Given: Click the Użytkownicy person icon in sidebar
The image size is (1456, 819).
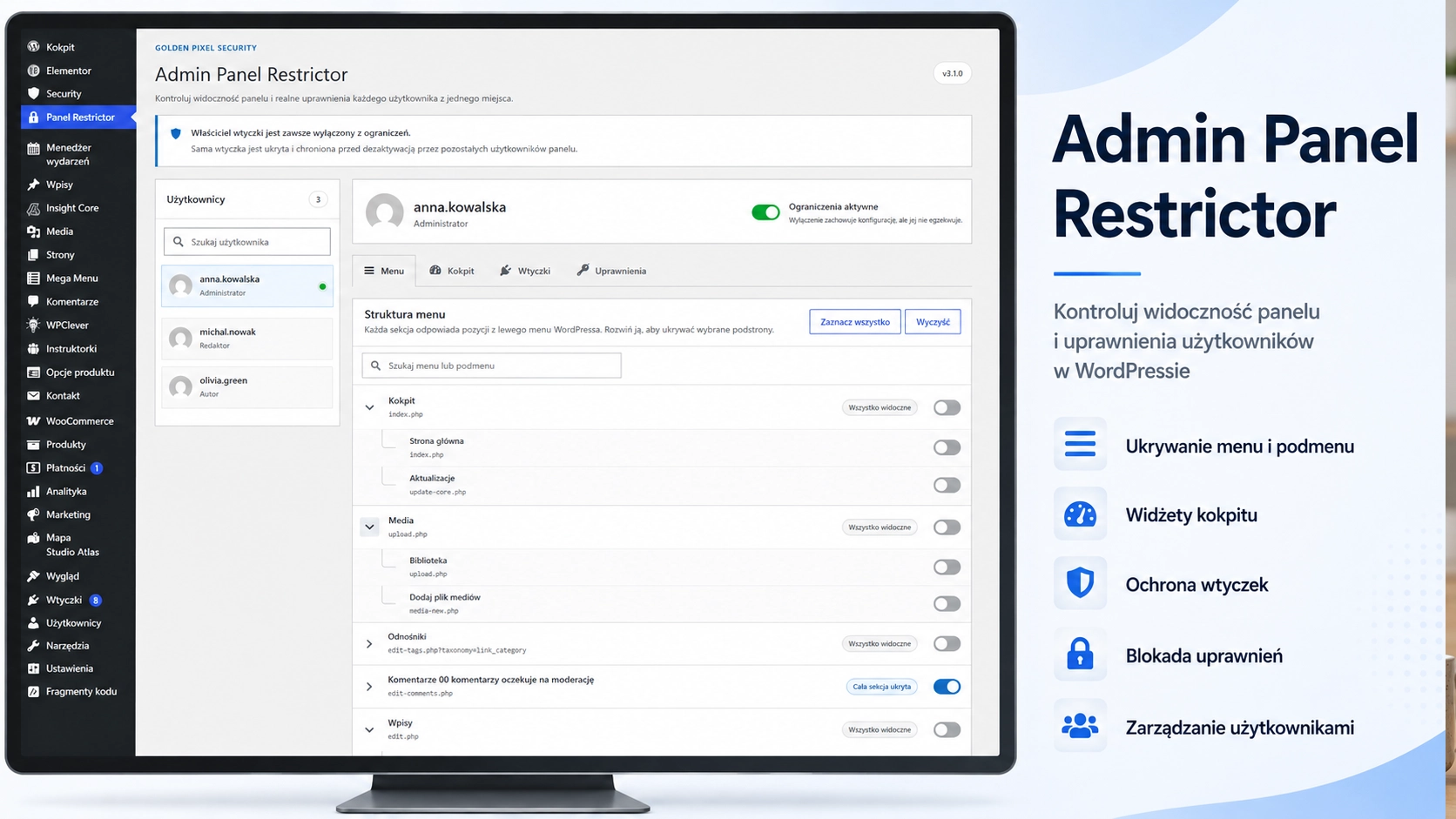Looking at the screenshot, I should click(33, 623).
